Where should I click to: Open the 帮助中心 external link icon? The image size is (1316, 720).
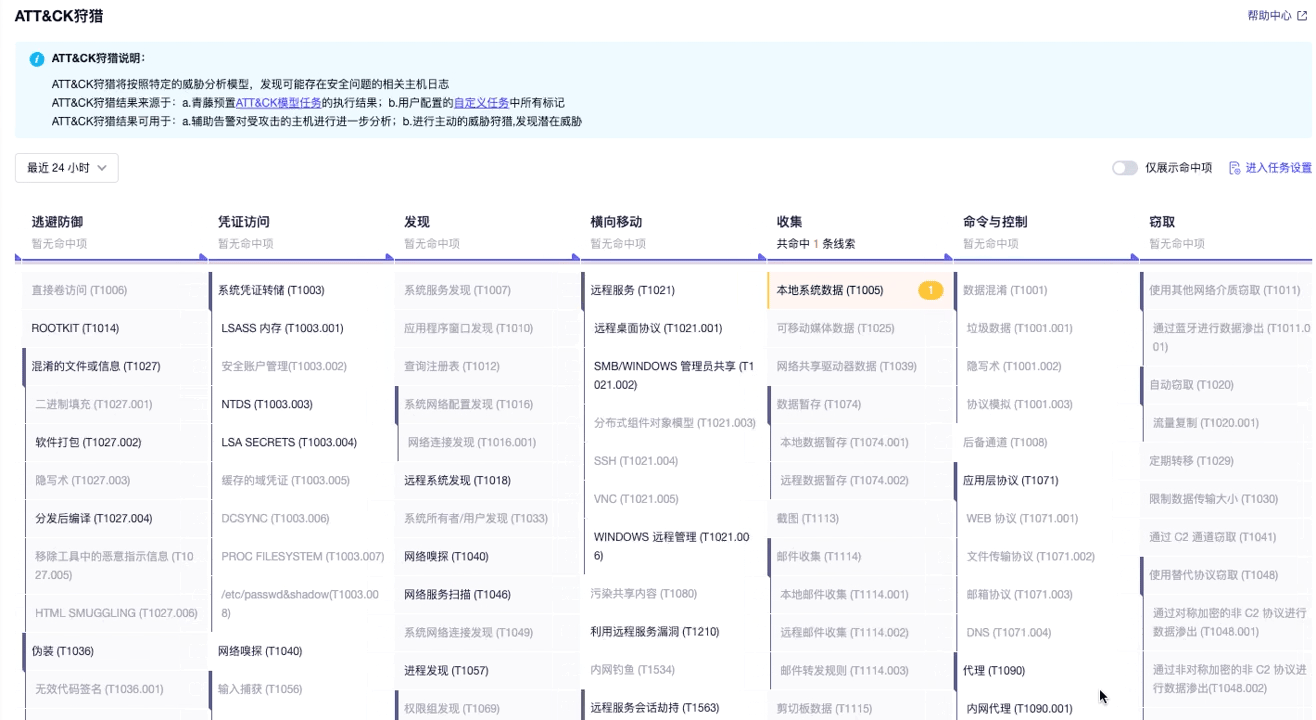pyautogui.click(x=1301, y=16)
